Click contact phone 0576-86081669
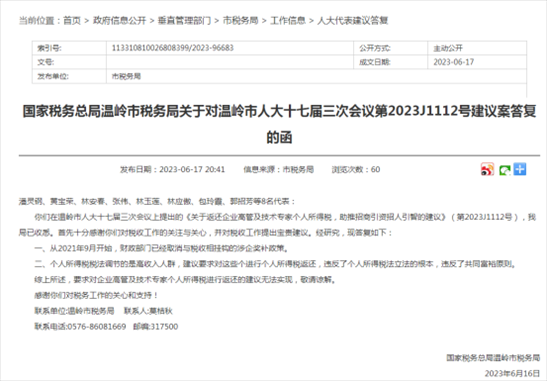The image size is (547, 381). [x=97, y=327]
